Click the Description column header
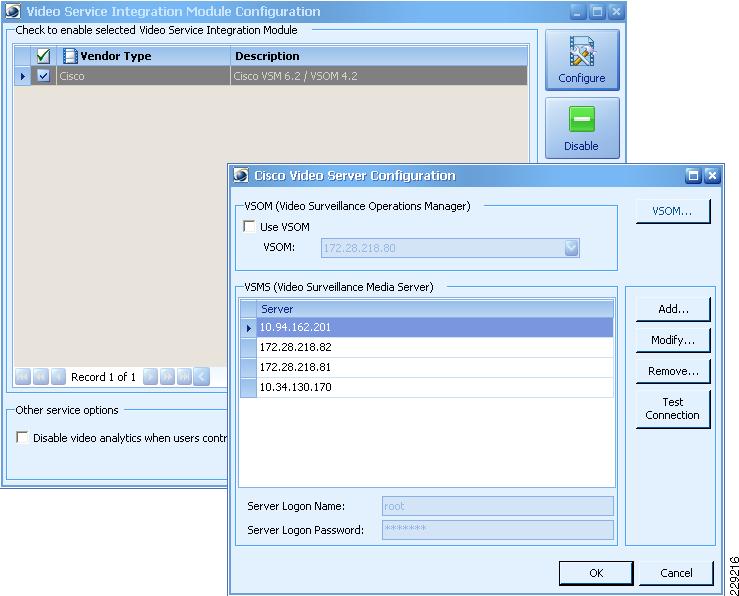The height and width of the screenshot is (596, 739). point(379,56)
